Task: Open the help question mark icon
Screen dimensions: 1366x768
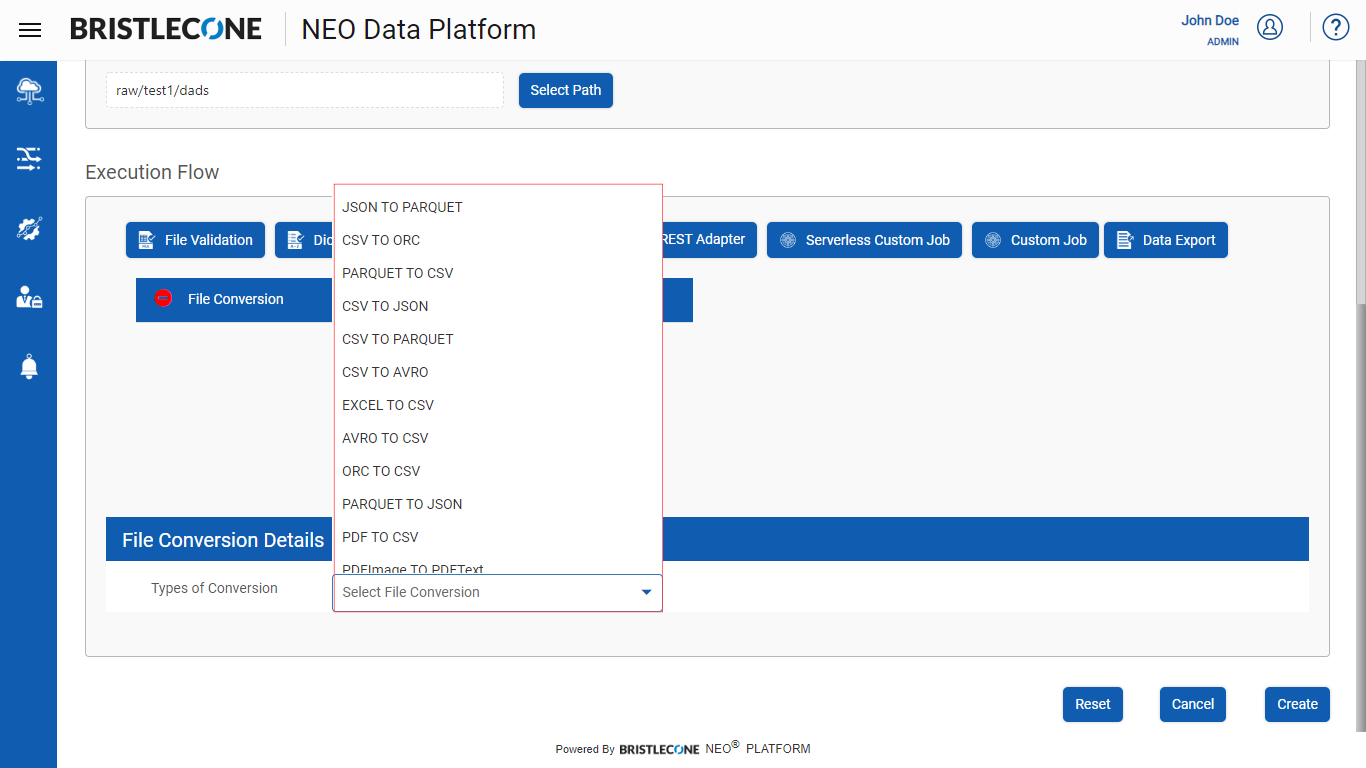Action: tap(1336, 27)
